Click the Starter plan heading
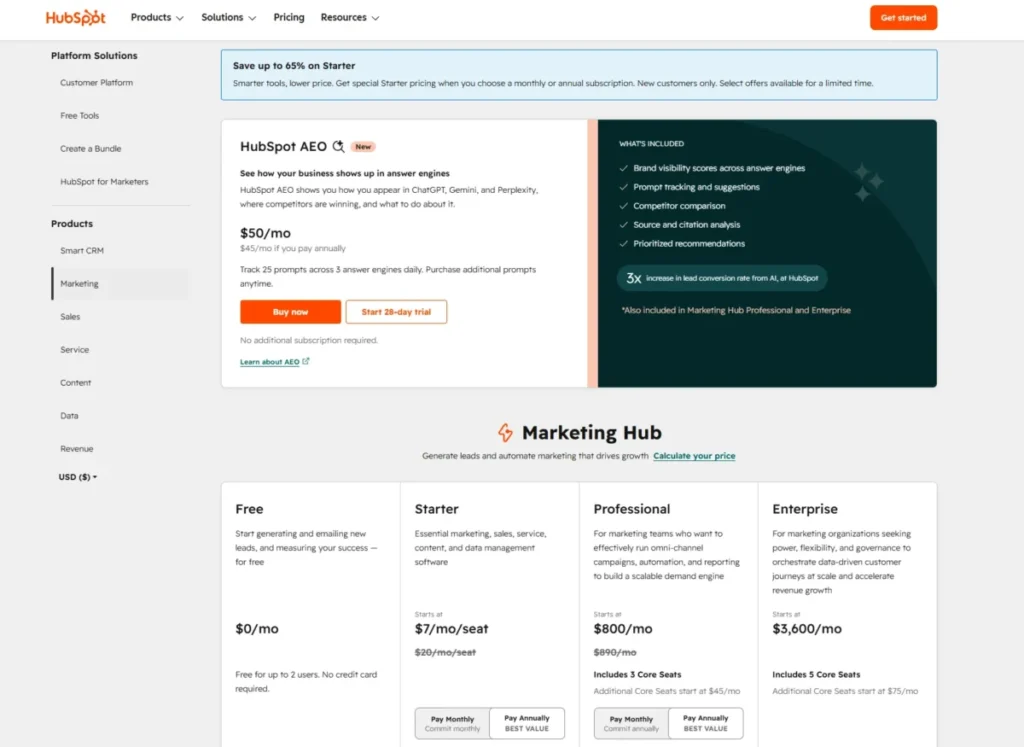The height and width of the screenshot is (747, 1024). [x=437, y=509]
